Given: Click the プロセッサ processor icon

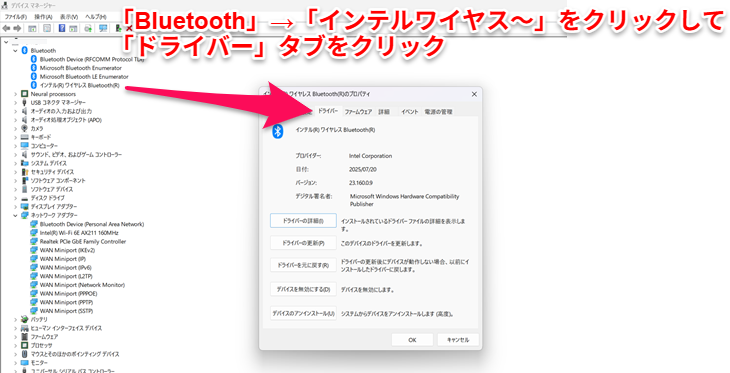Looking at the screenshot, I should click(x=25, y=346).
